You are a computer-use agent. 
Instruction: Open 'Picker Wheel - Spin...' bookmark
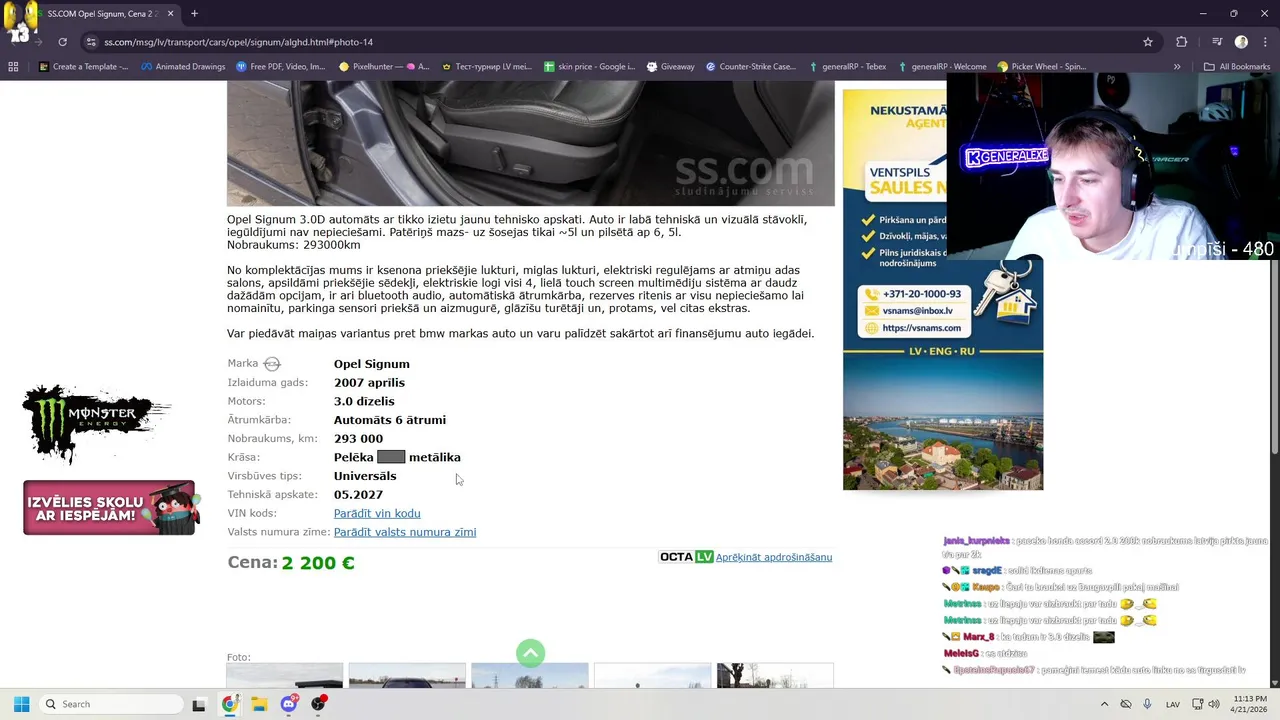pos(1042,67)
